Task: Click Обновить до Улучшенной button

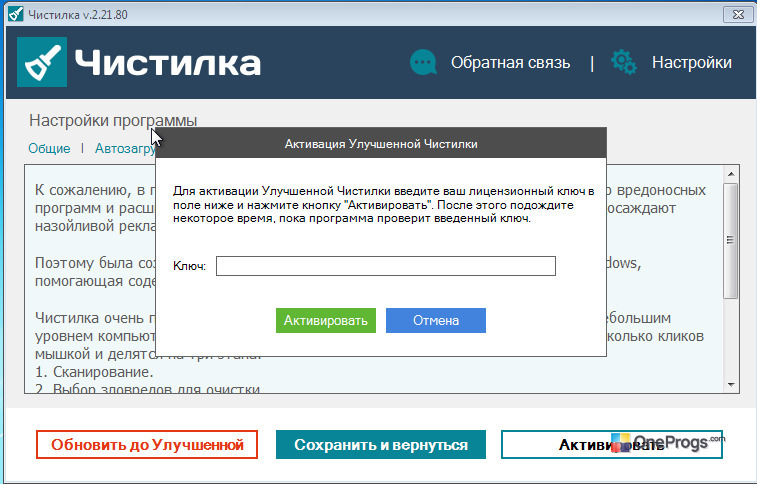Action: (147, 444)
